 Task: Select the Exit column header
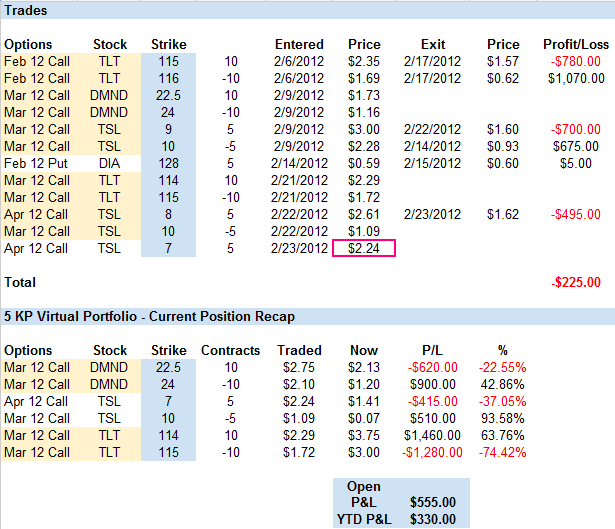[x=433, y=44]
